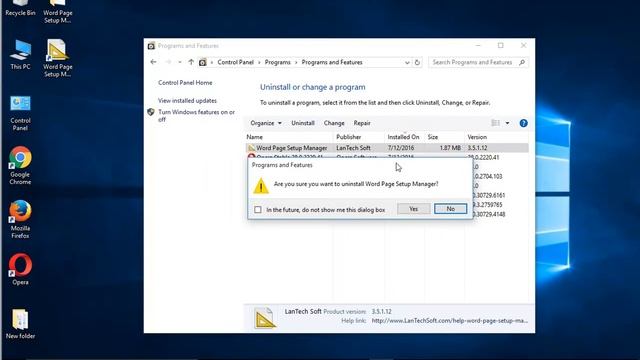The width and height of the screenshot is (640, 360).
Task: Click the 1.87 MB size cell
Action: tap(450, 148)
